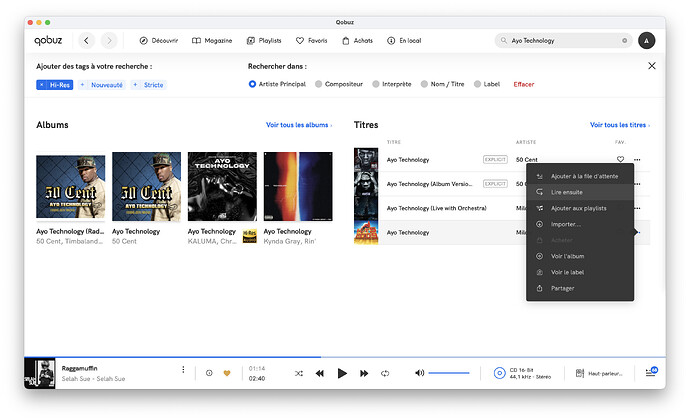The image size is (690, 420).
Task: Skip to the next track
Action: tap(364, 373)
